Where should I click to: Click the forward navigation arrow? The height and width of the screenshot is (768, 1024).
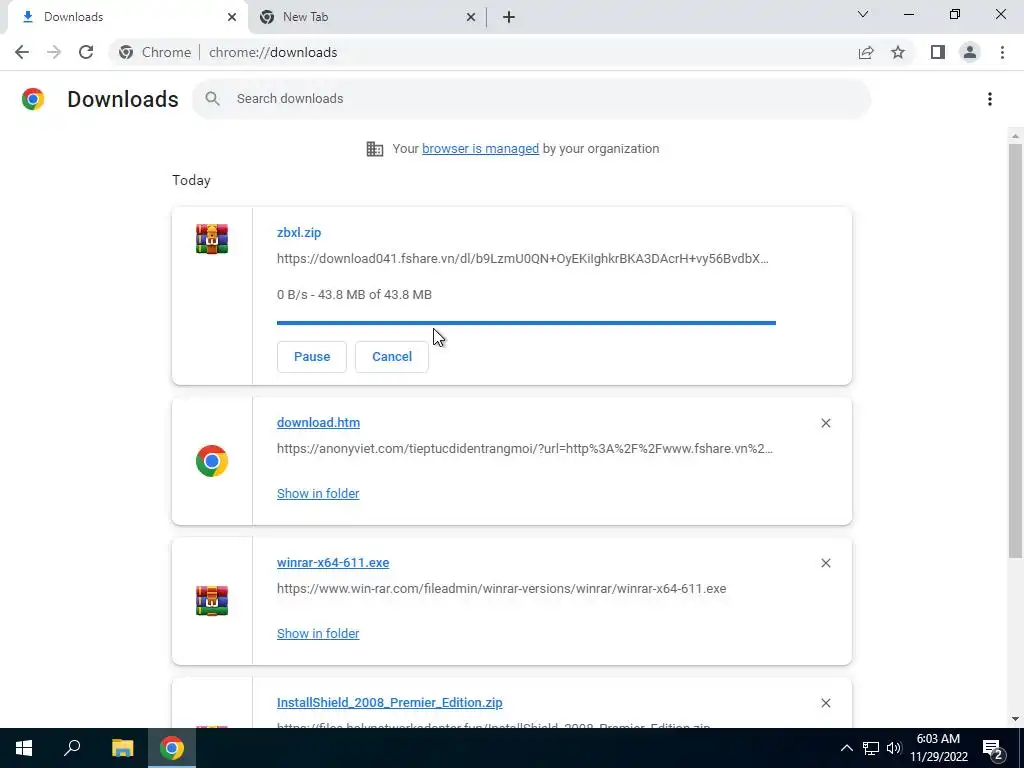click(x=54, y=52)
